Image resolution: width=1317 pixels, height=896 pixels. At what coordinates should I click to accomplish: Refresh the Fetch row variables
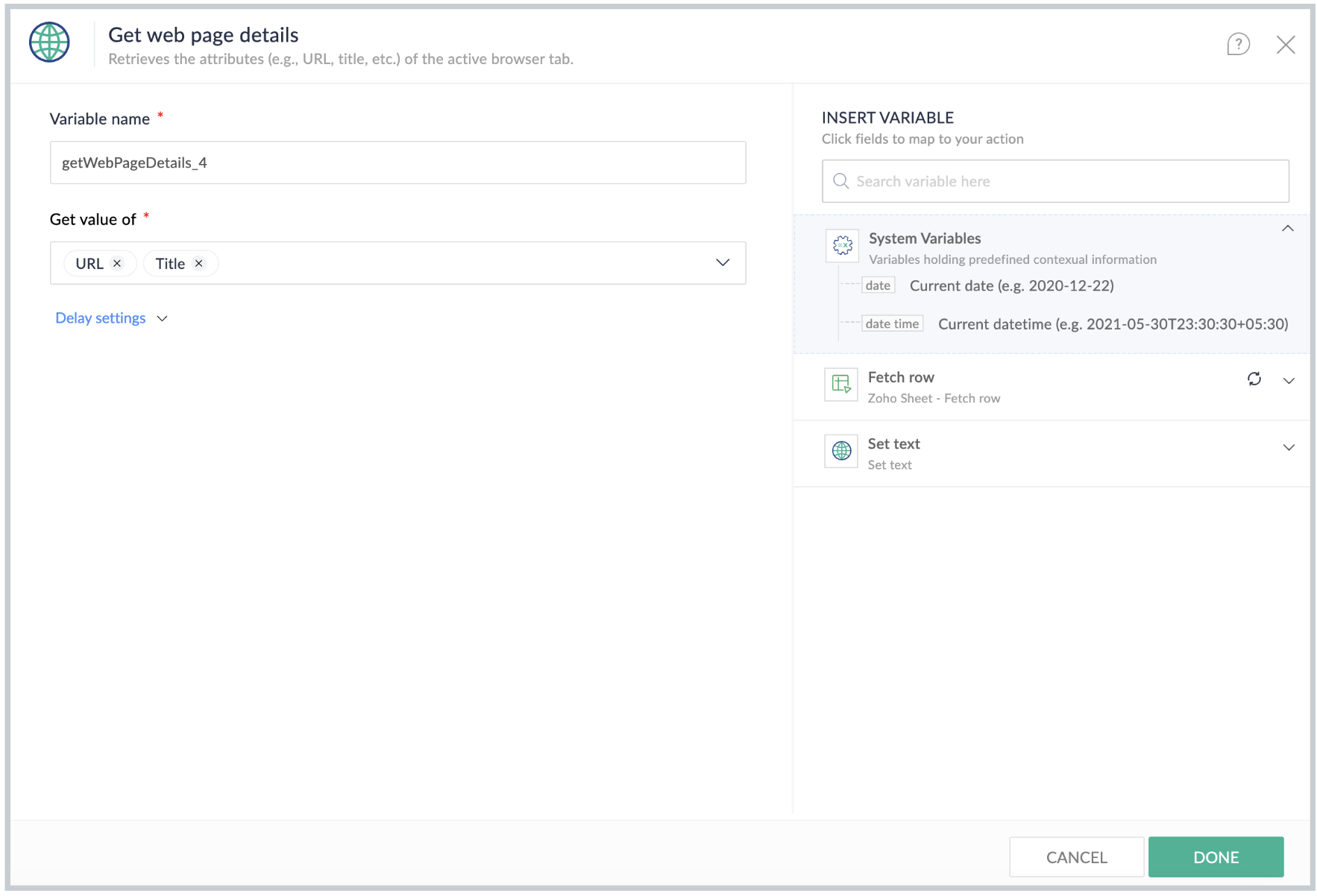(x=1254, y=379)
